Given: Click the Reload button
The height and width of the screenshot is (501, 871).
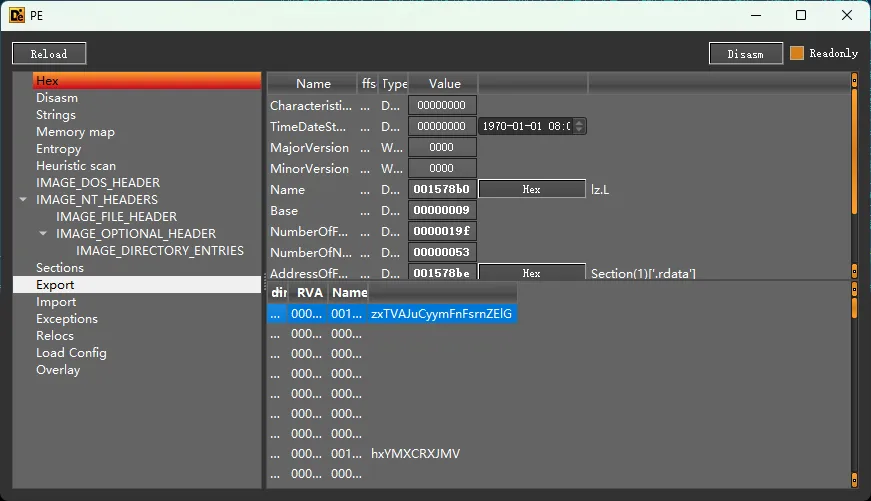Looking at the screenshot, I should coord(49,54).
